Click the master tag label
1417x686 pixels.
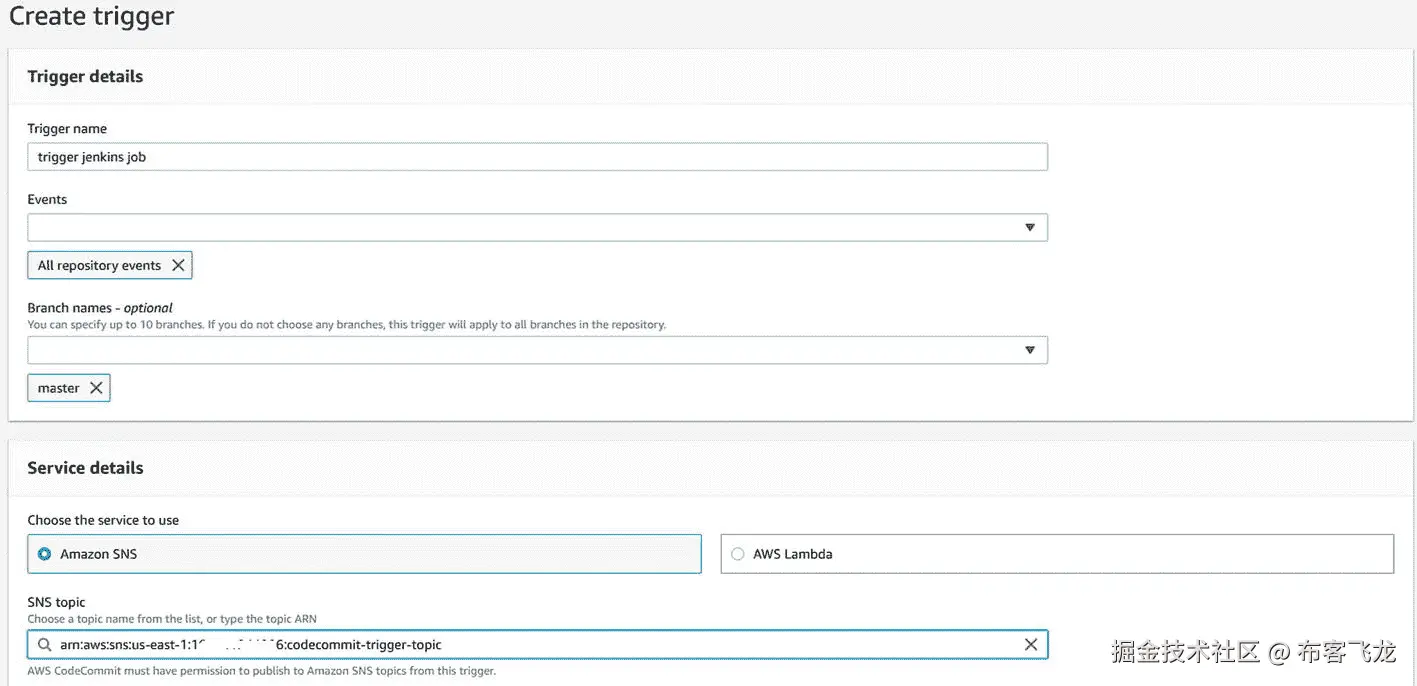pyautogui.click(x=58, y=388)
